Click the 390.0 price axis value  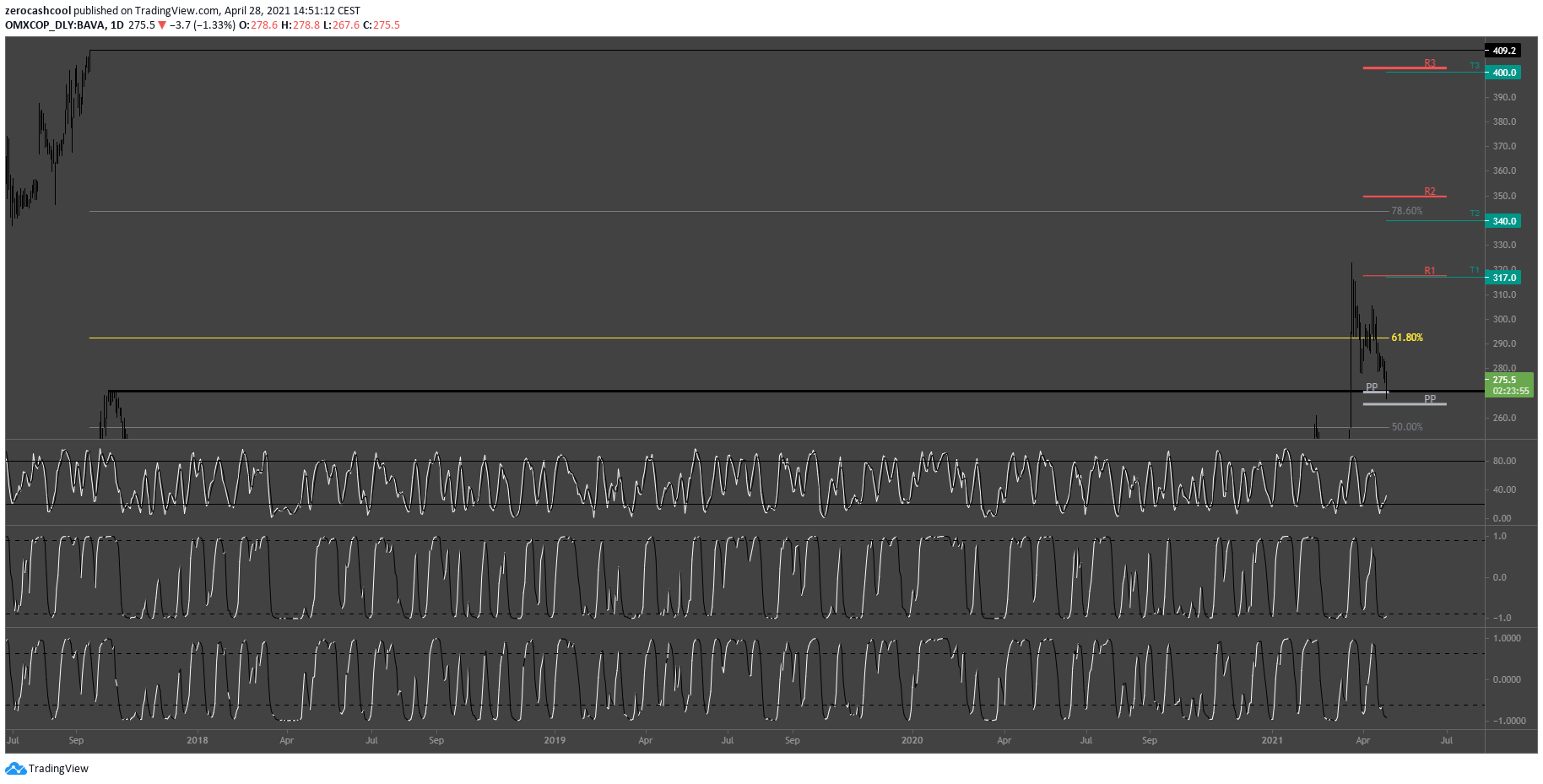tap(1504, 97)
